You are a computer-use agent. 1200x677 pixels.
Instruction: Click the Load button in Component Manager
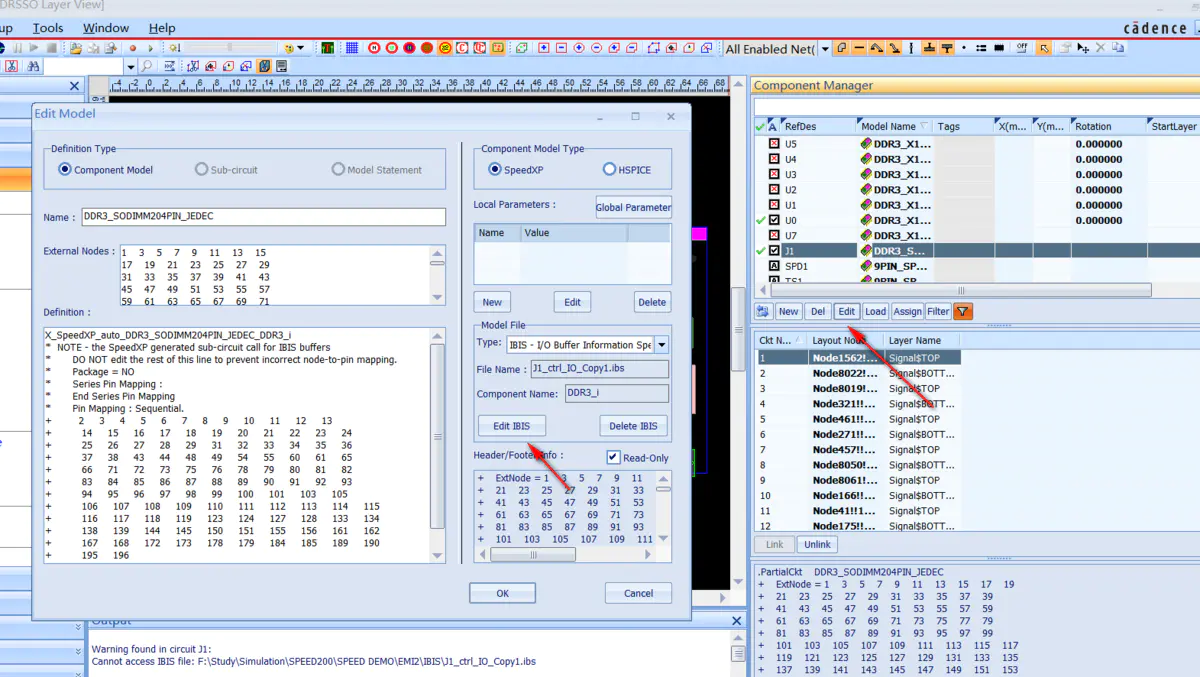tap(875, 312)
